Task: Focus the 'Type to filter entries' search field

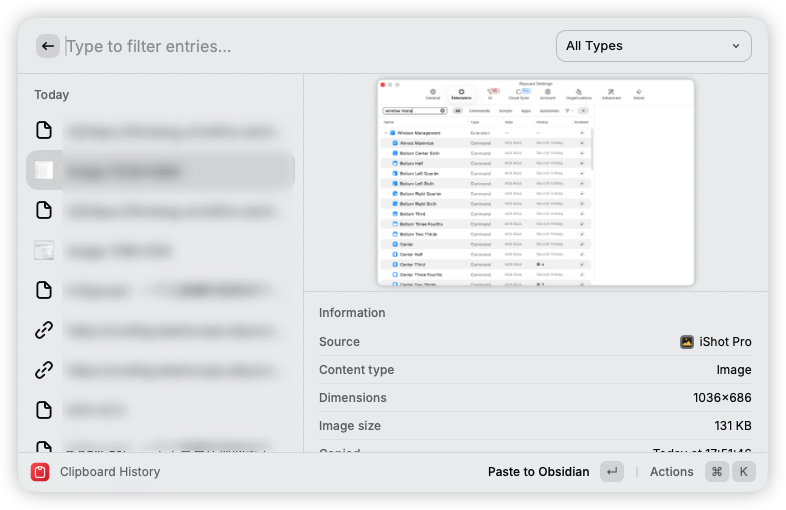Action: tap(300, 46)
